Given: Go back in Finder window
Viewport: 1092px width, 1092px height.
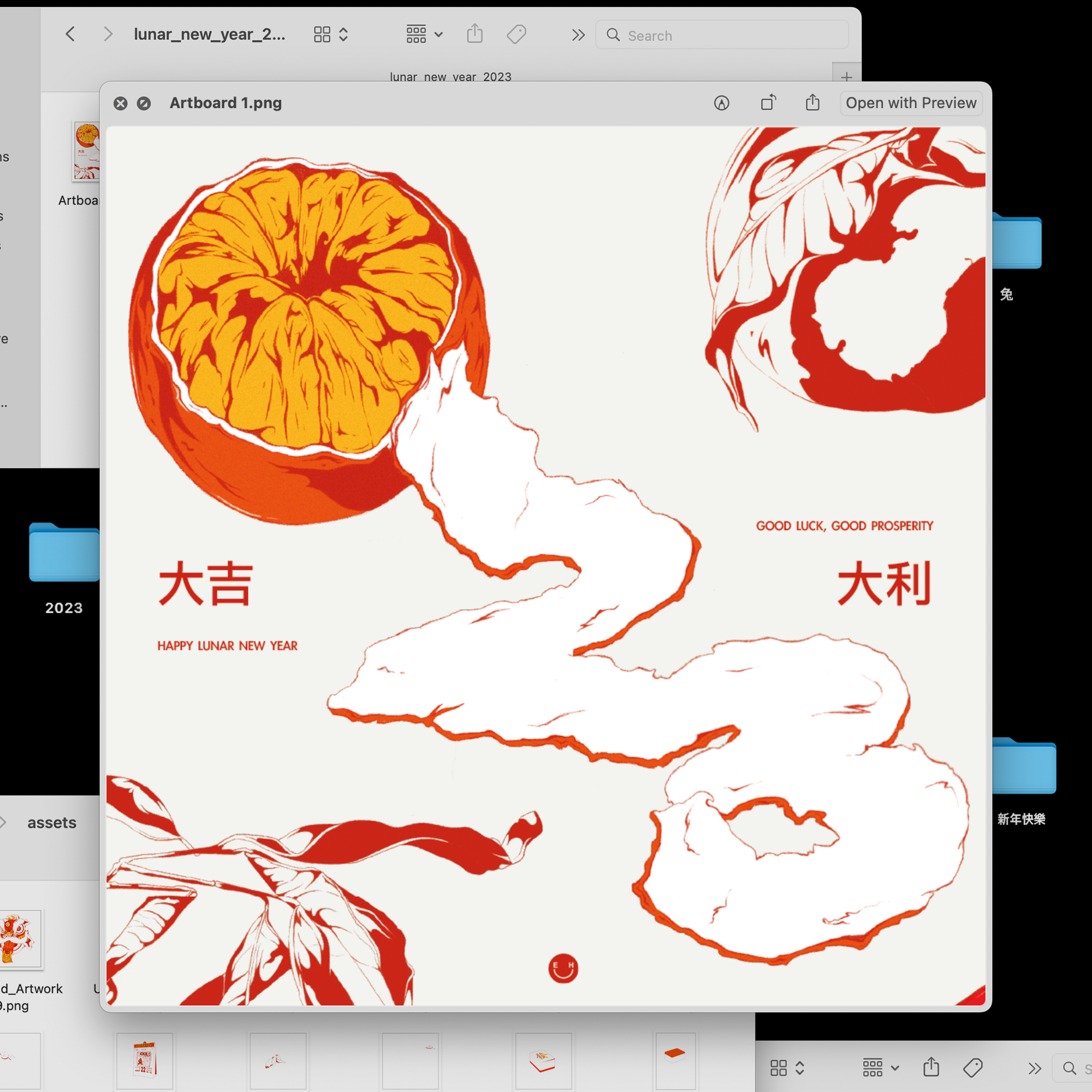Looking at the screenshot, I should point(70,34).
